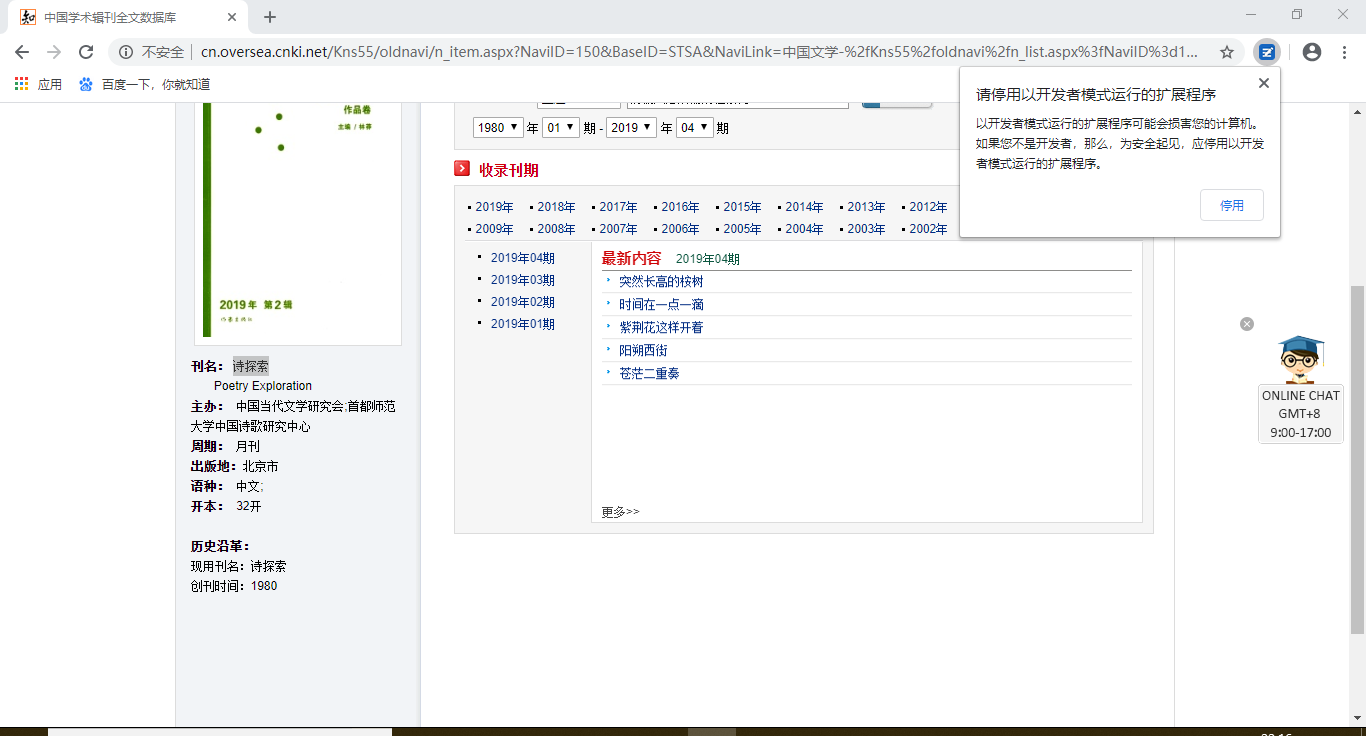Viewport: 1366px width, 736px height.
Task: Click the ONLINE CHAT GMT+8 label
Action: (1301, 414)
